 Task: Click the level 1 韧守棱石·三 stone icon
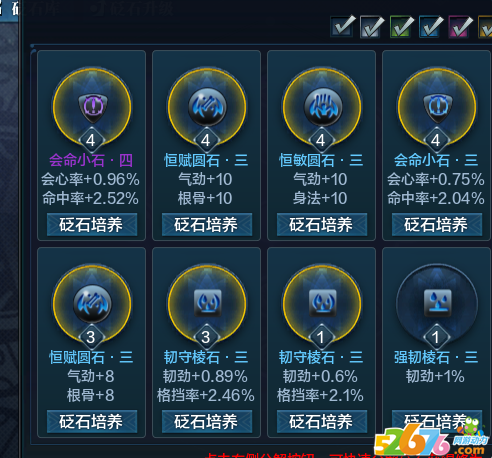(x=322, y=304)
